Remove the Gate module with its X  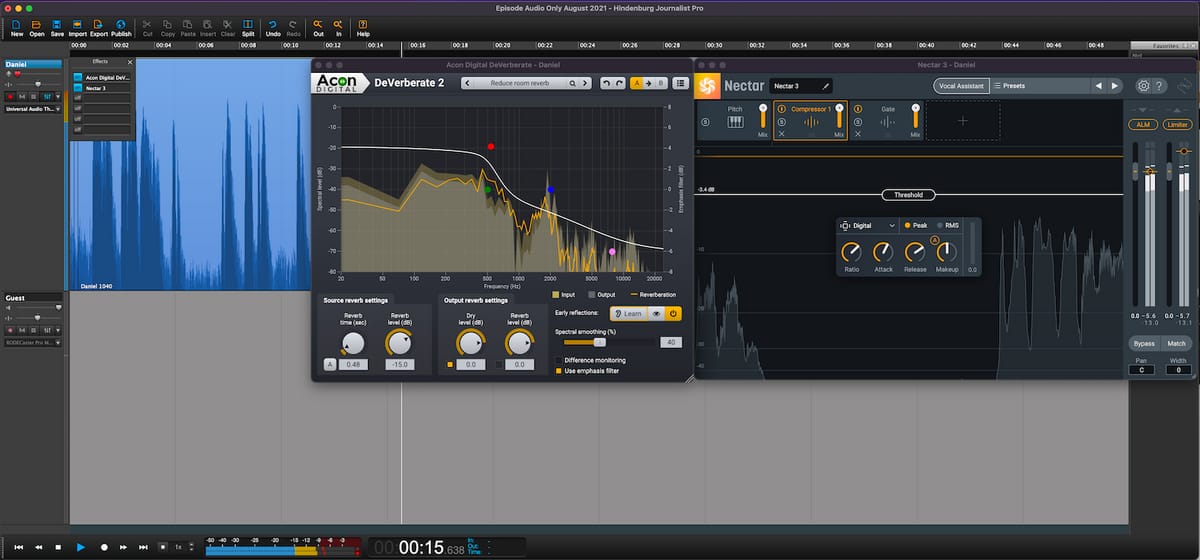(x=858, y=134)
